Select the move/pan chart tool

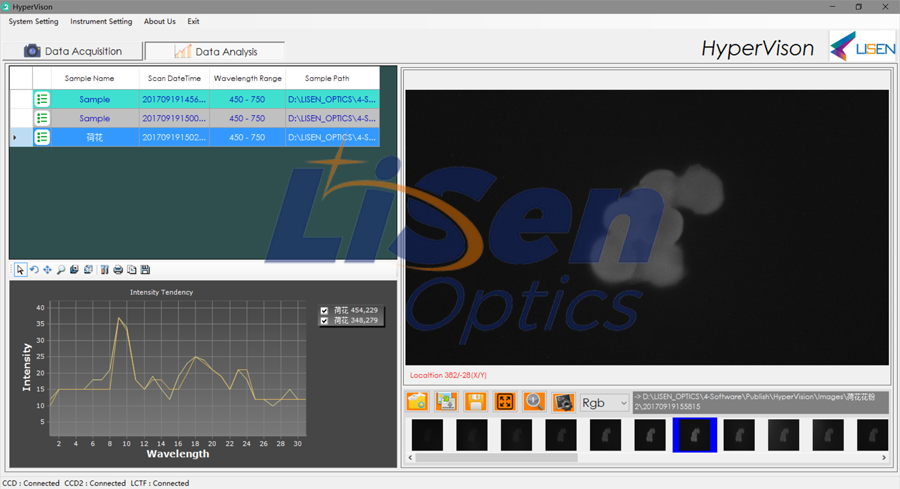click(x=47, y=270)
